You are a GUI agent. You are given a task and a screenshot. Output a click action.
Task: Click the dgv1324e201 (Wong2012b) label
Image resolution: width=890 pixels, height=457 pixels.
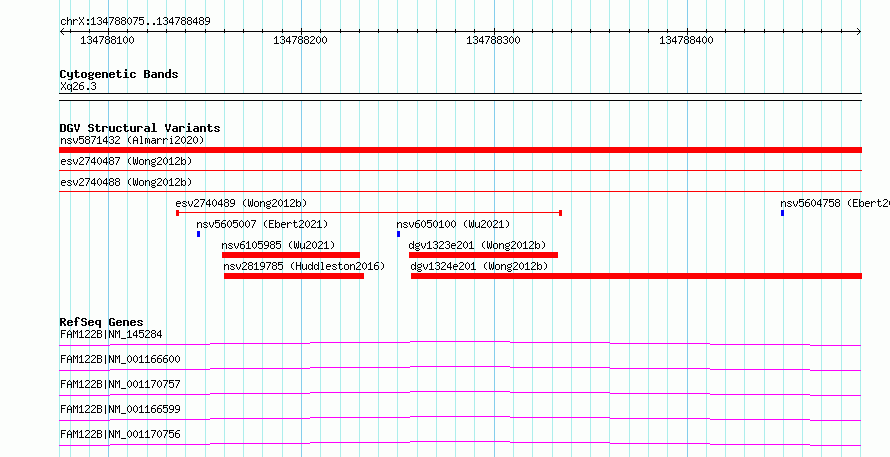(479, 266)
